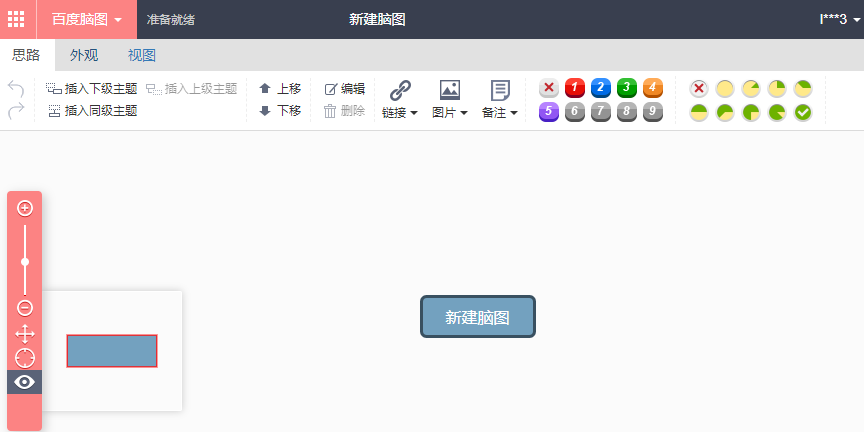
Task: Set priority 3 green icon
Action: pos(627,88)
